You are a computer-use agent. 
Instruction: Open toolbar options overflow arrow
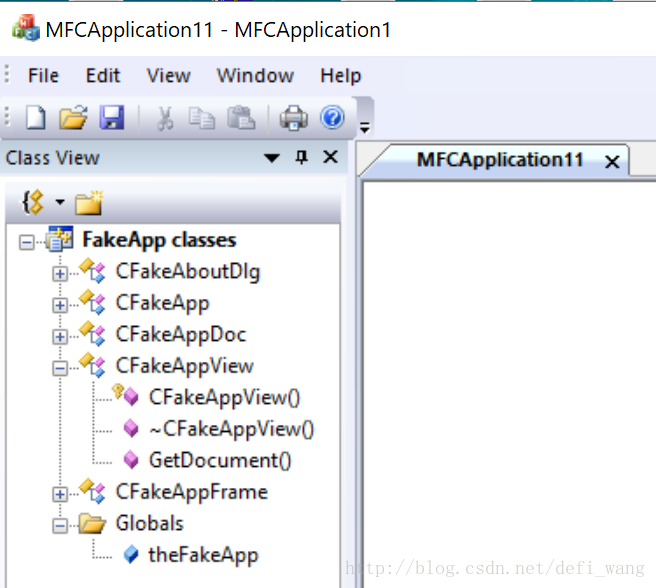[x=365, y=127]
